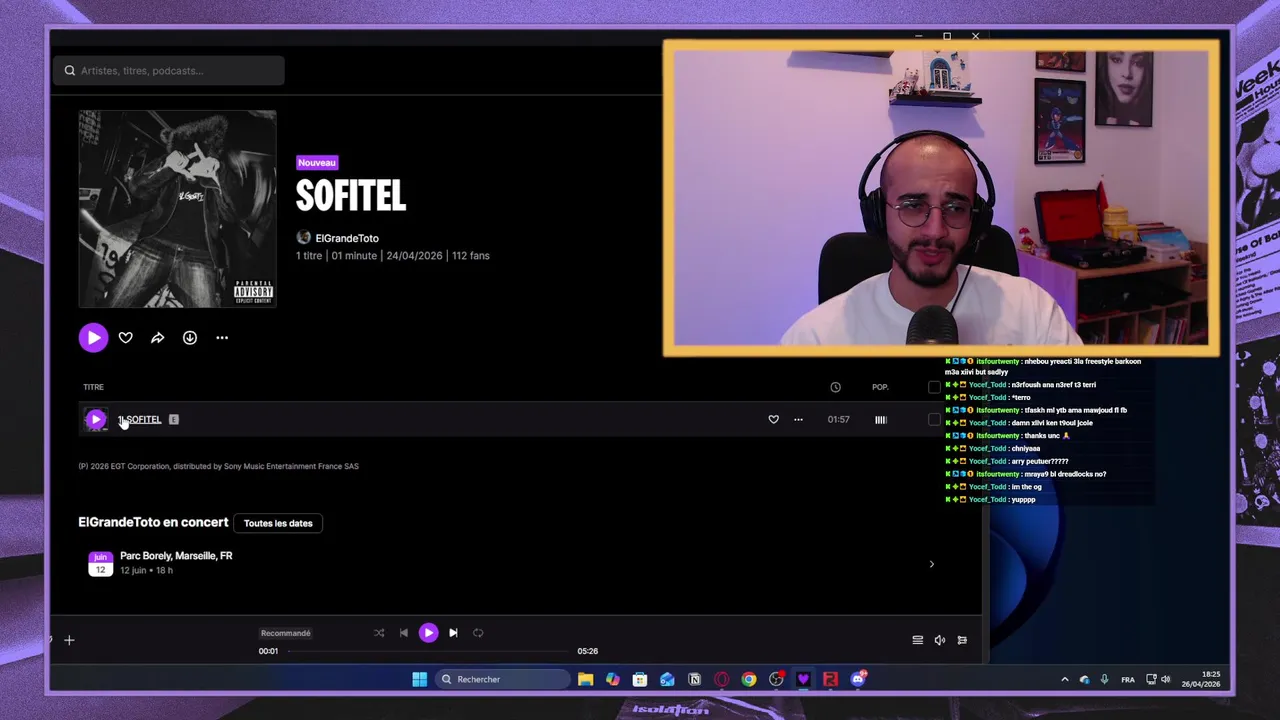Click the search magnifier icon

[x=70, y=71]
